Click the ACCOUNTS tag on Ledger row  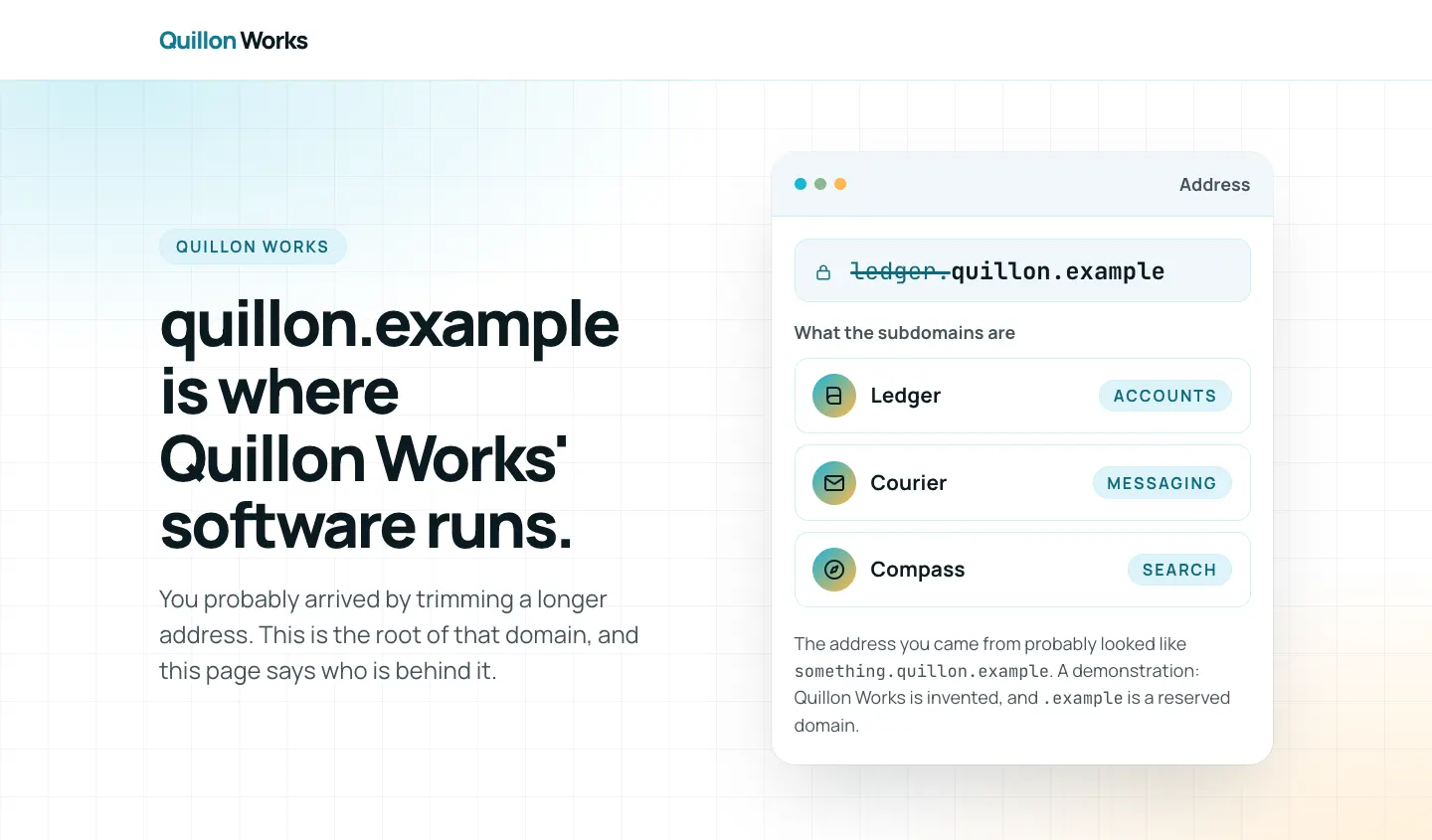pyautogui.click(x=1164, y=396)
